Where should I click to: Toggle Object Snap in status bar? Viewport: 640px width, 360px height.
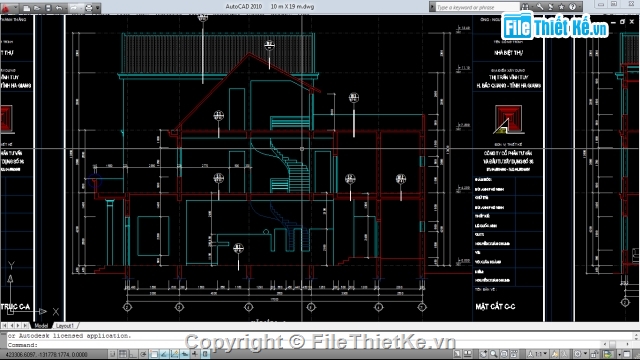pos(154,354)
